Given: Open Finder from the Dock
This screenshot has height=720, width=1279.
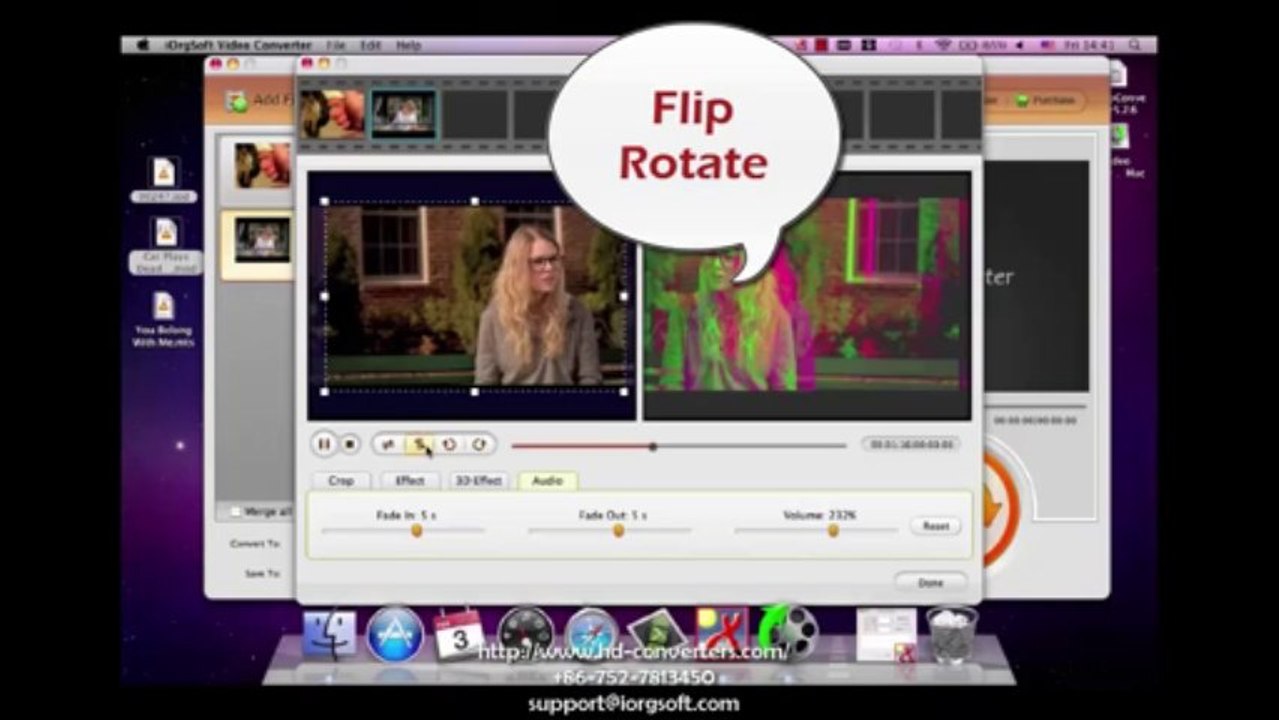Looking at the screenshot, I should (x=329, y=635).
